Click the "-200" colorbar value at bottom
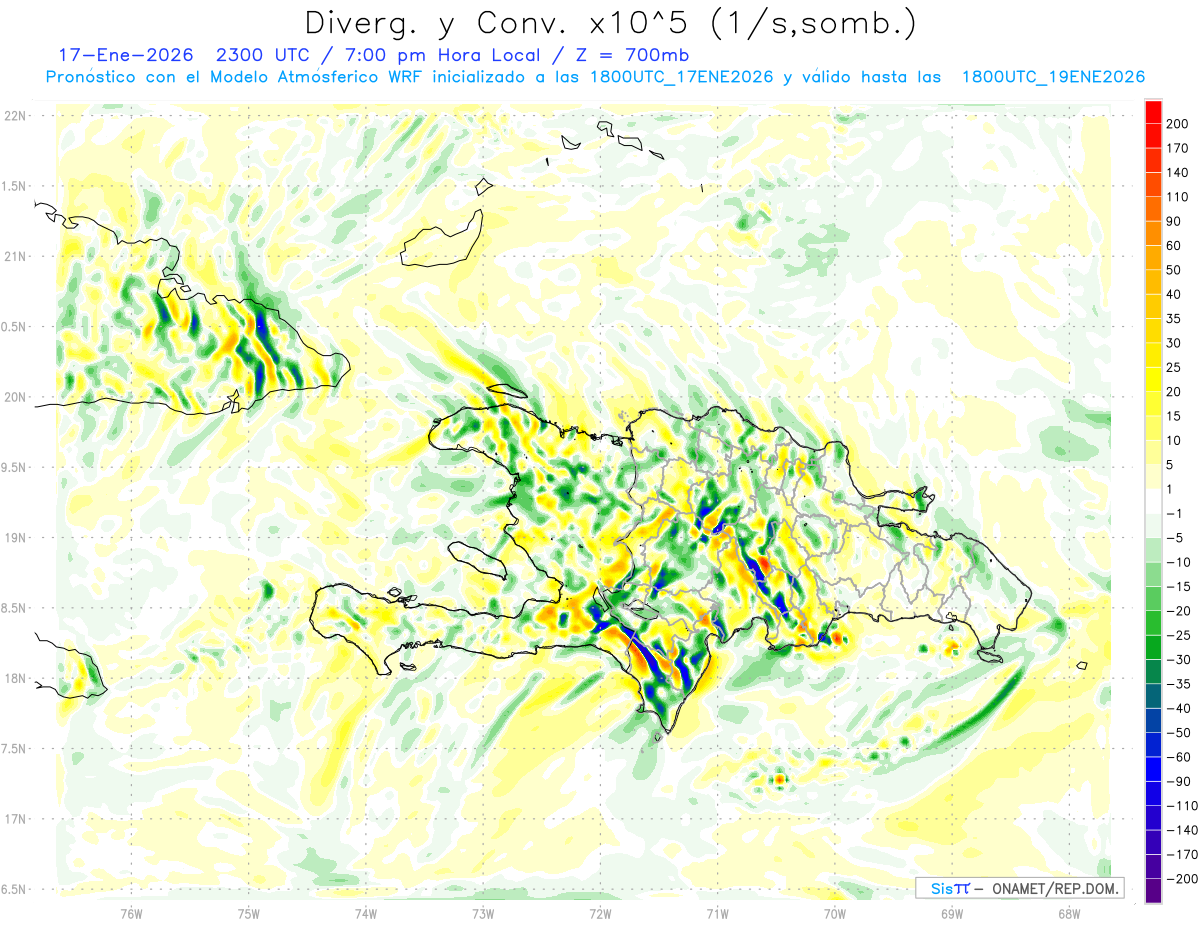Image resolution: width=1200 pixels, height=927 pixels. 1180,878
